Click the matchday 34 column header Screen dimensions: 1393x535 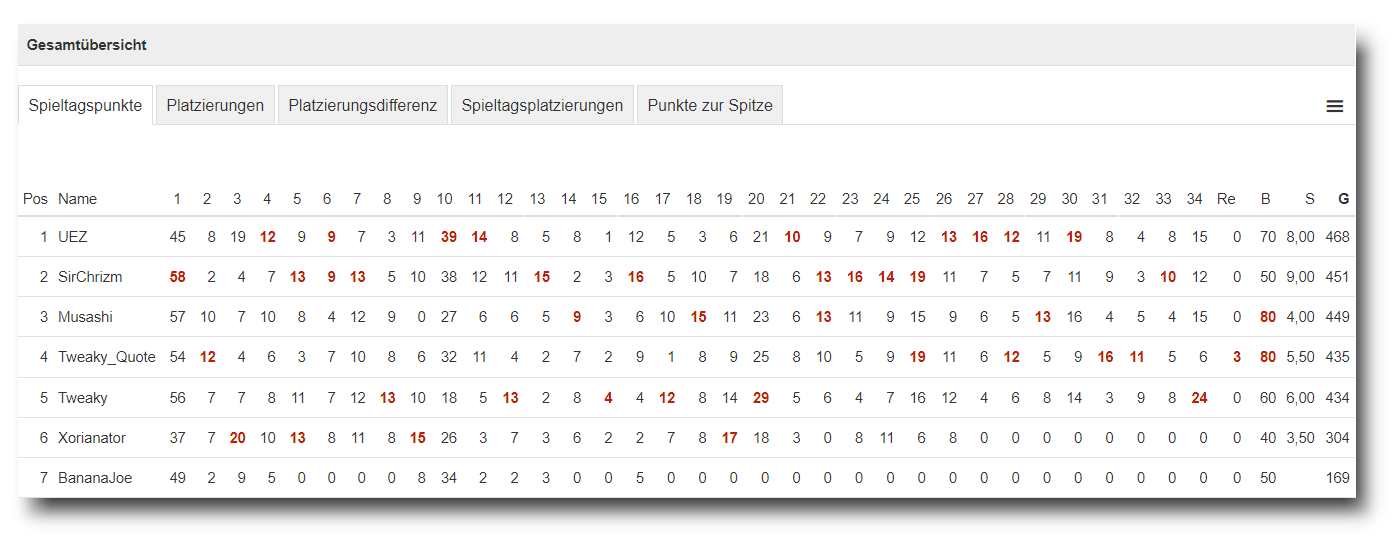(x=1194, y=199)
